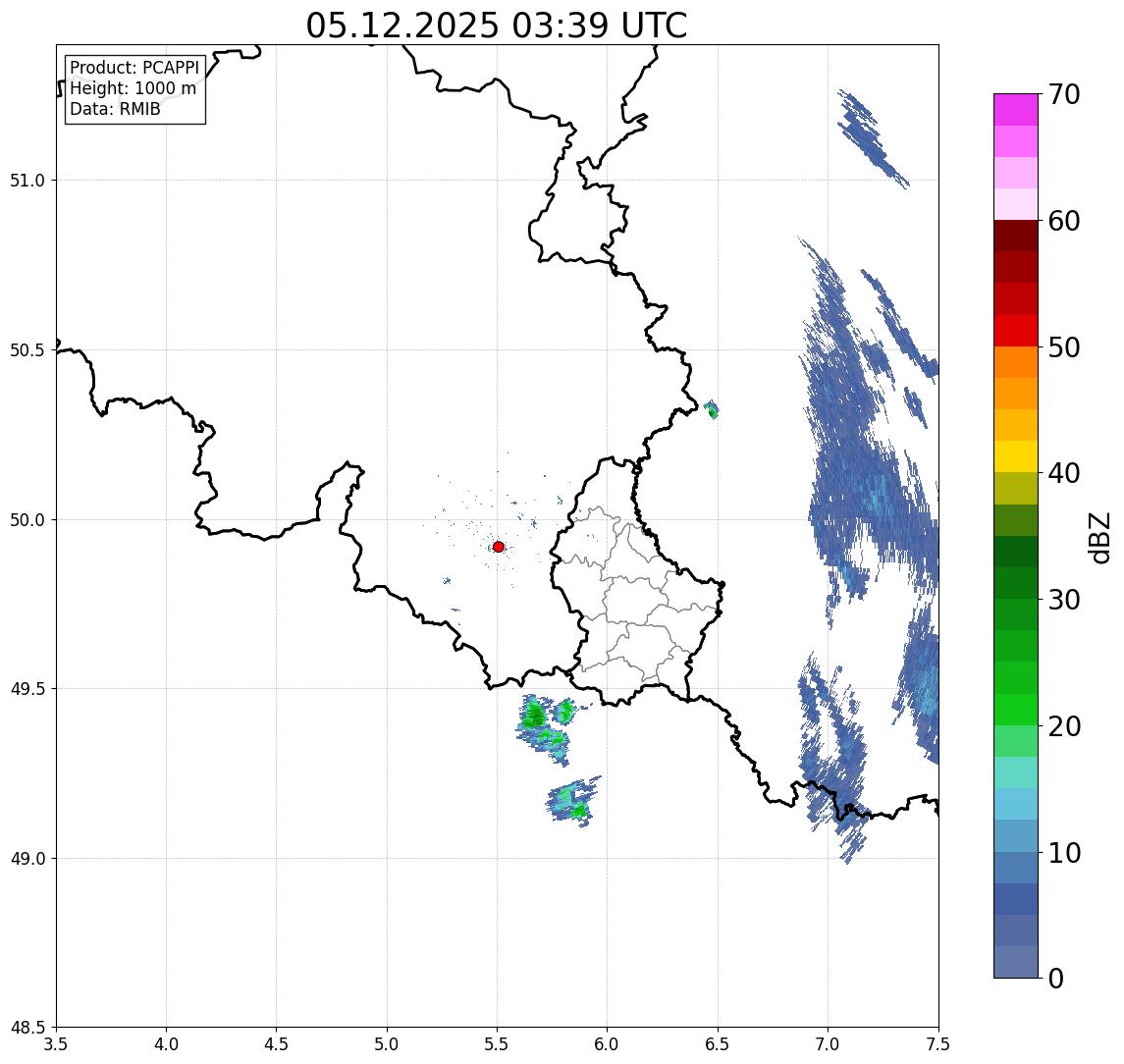This screenshot has width=1124, height=1064.
Task: Click latitude axis label 51.0
Action: point(27,181)
